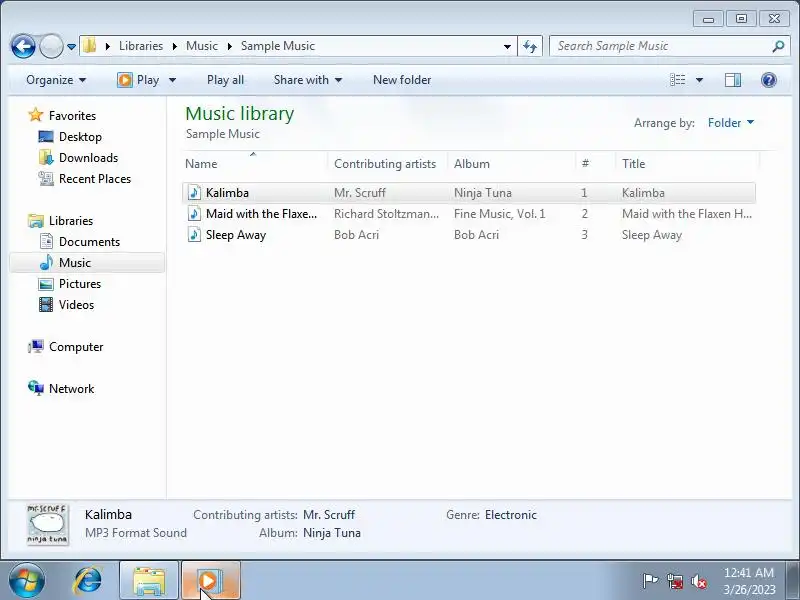This screenshot has width=800, height=600.
Task: Click Favorites in the navigation pane
Action: pos(72,116)
